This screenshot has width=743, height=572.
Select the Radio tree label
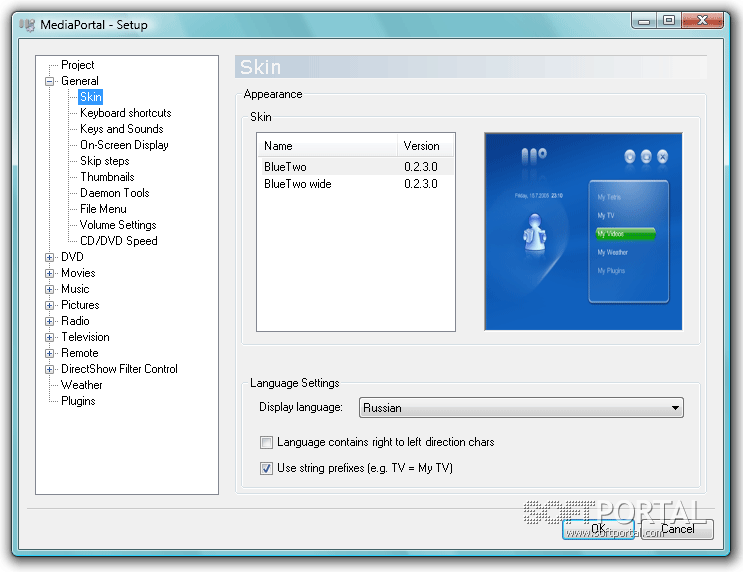75,321
